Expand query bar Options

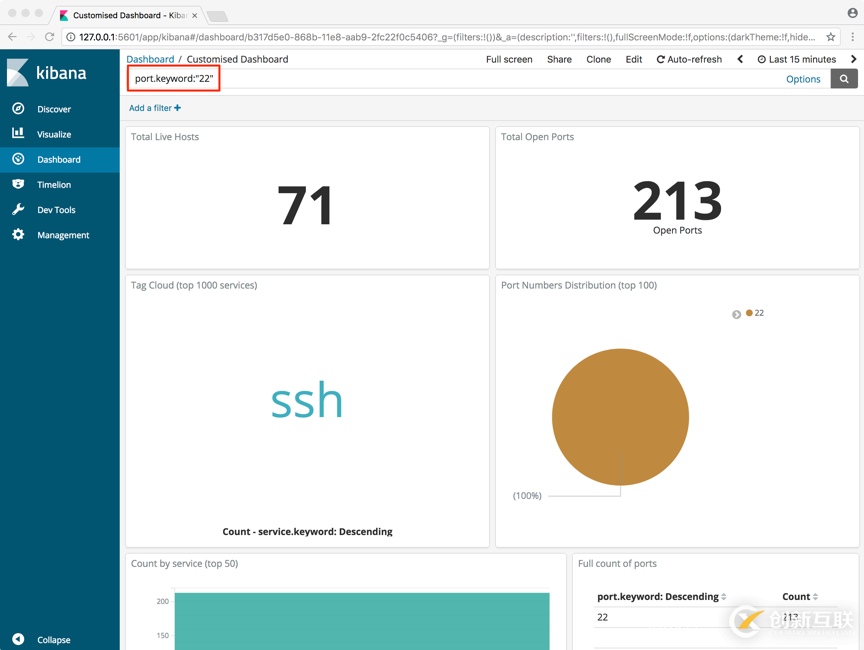point(802,79)
